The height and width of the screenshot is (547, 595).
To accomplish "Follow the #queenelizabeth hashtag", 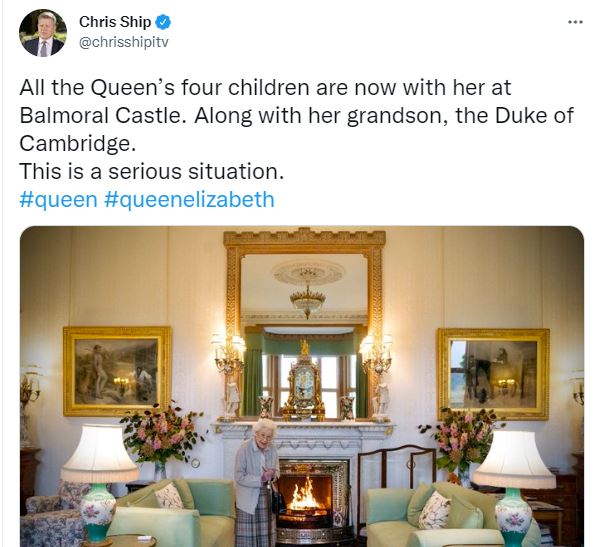I will pyautogui.click(x=189, y=199).
